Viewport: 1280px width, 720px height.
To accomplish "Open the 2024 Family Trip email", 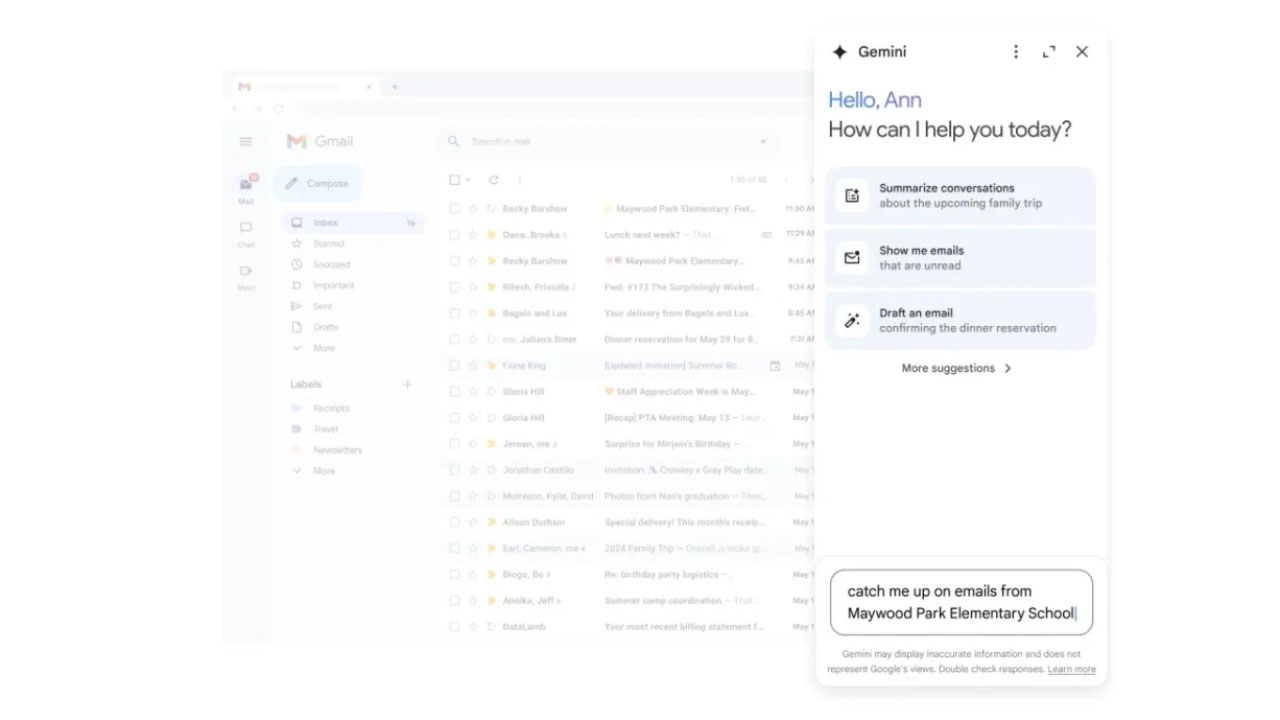I will (685, 549).
